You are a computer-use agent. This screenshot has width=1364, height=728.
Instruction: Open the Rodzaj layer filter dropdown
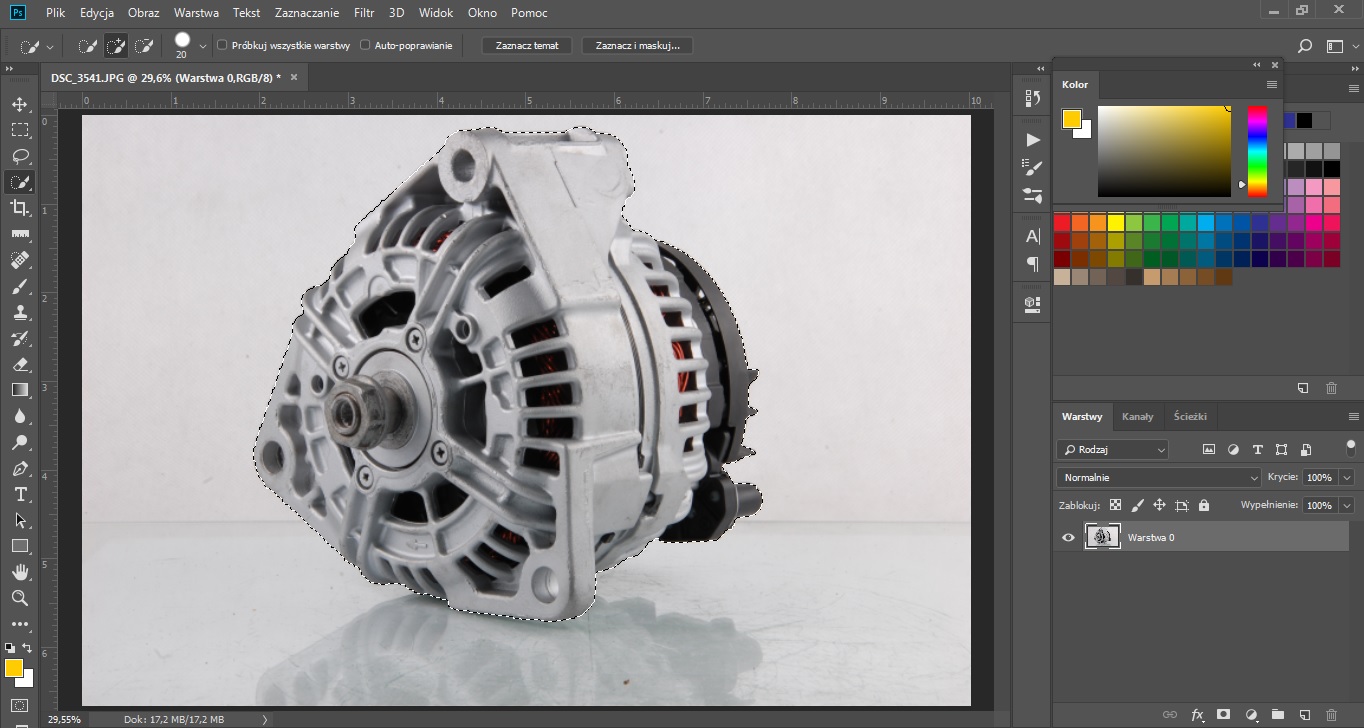(x=1112, y=450)
